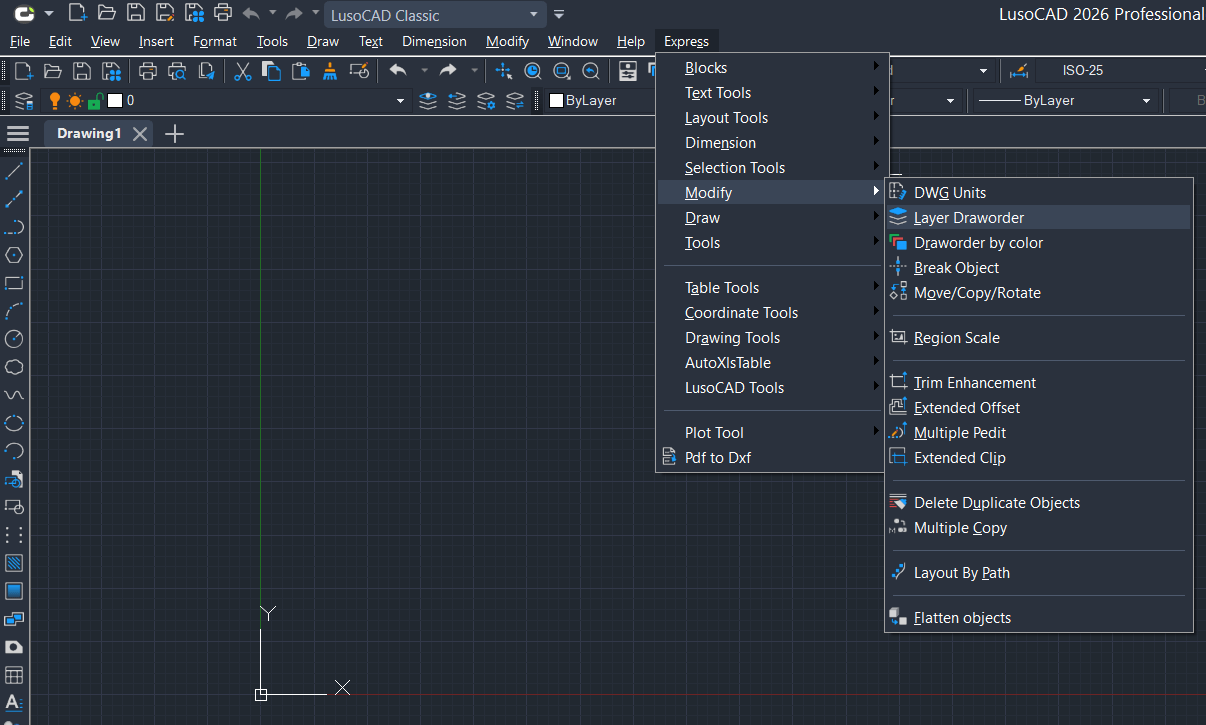Screen dimensions: 1206x725
Task: Add a new drawing tab with plus button
Action: pos(174,133)
